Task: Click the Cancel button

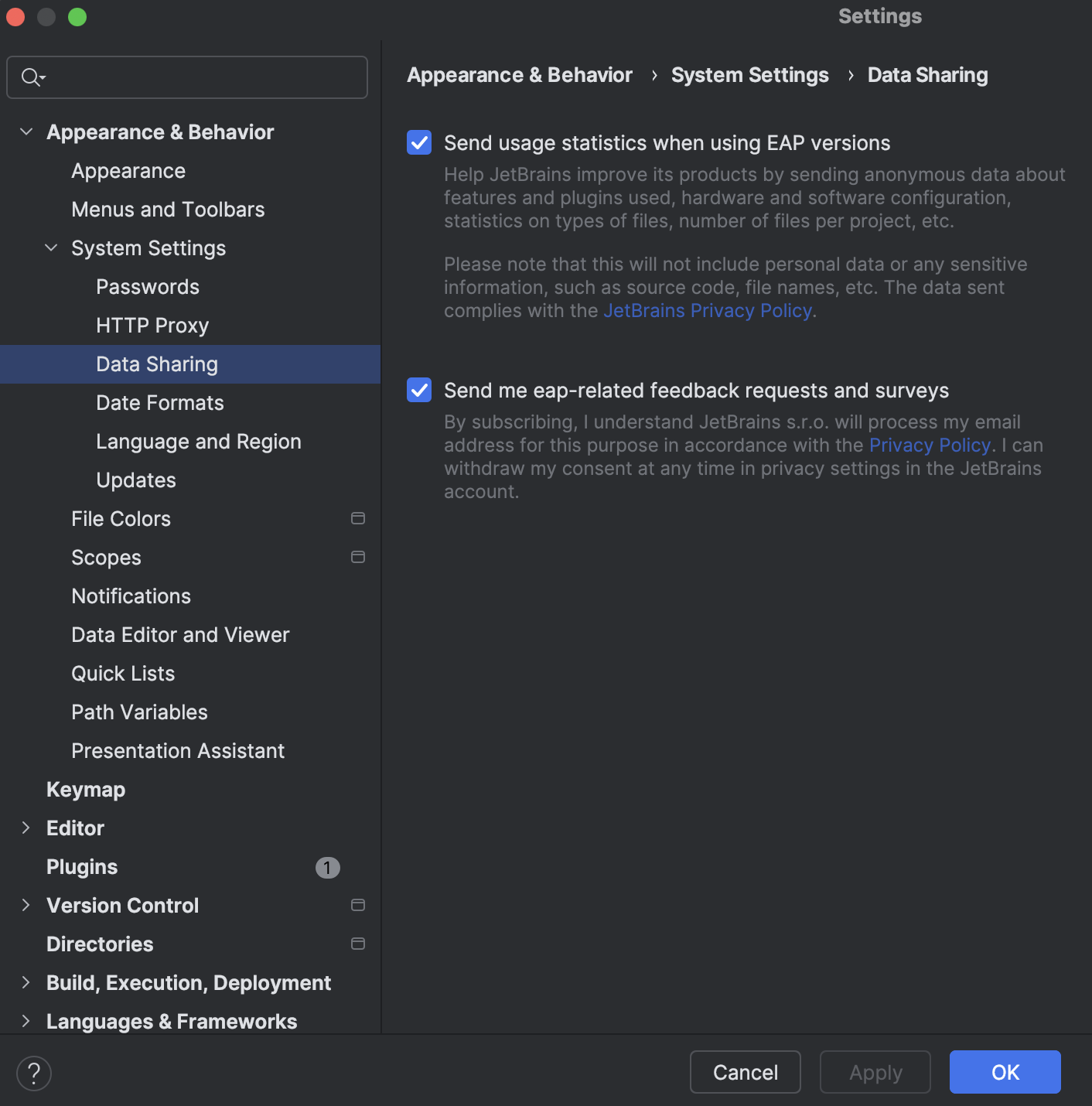Action: 744,1072
